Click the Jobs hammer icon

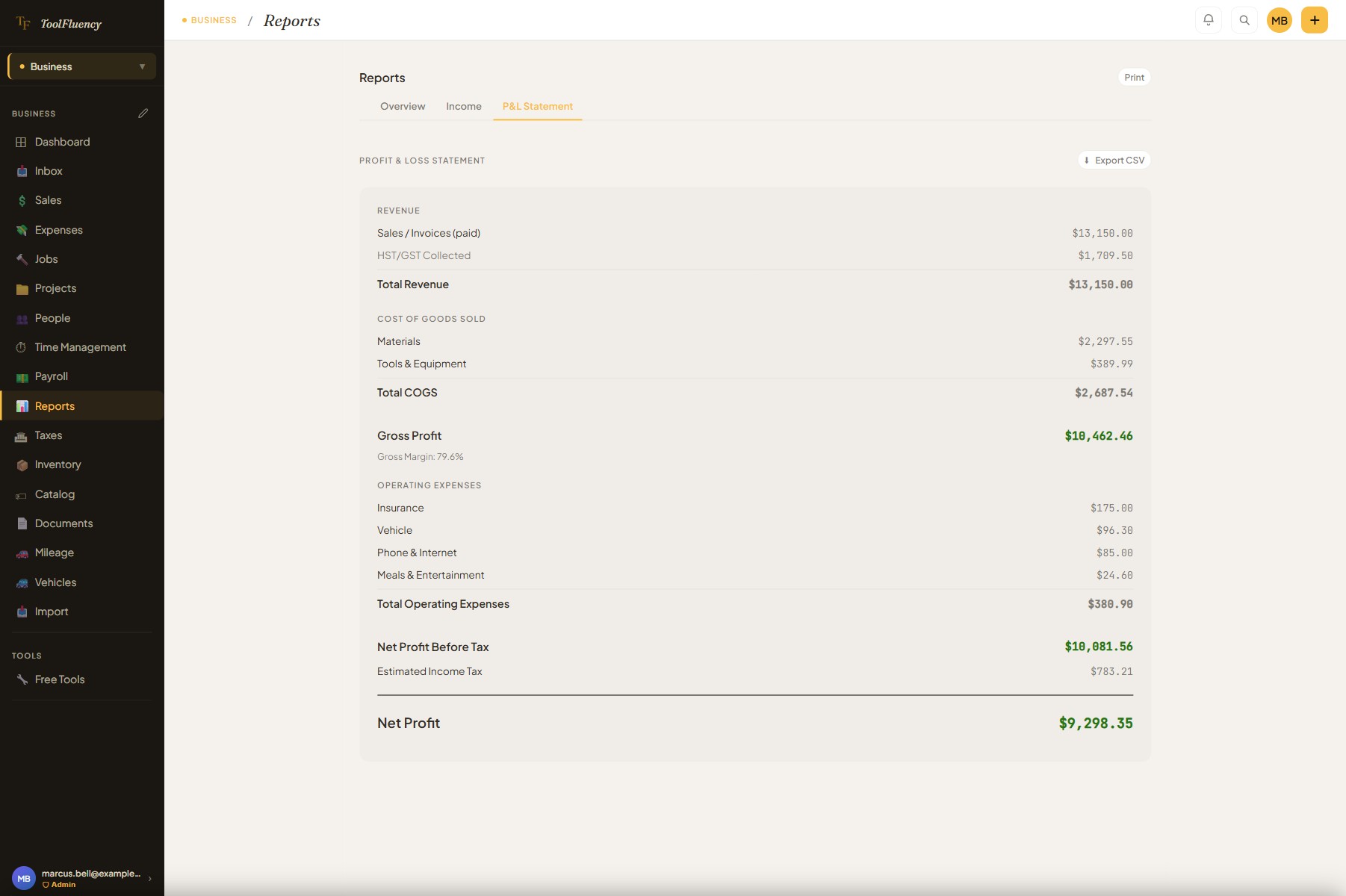pyautogui.click(x=22, y=259)
